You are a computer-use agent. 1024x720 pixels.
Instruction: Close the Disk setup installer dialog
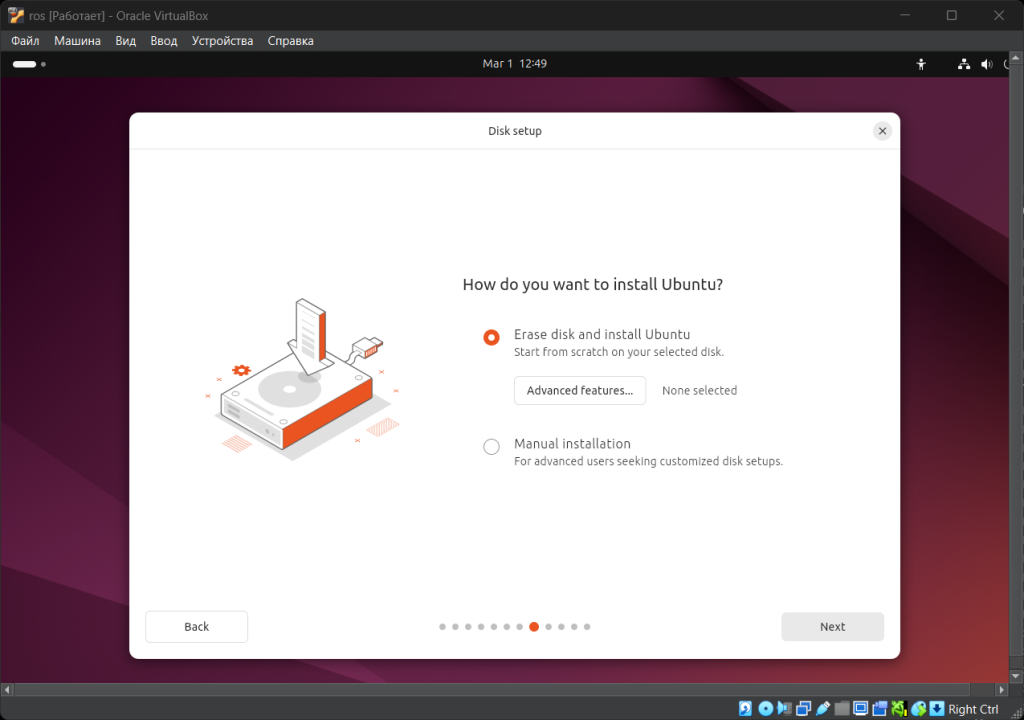882,131
